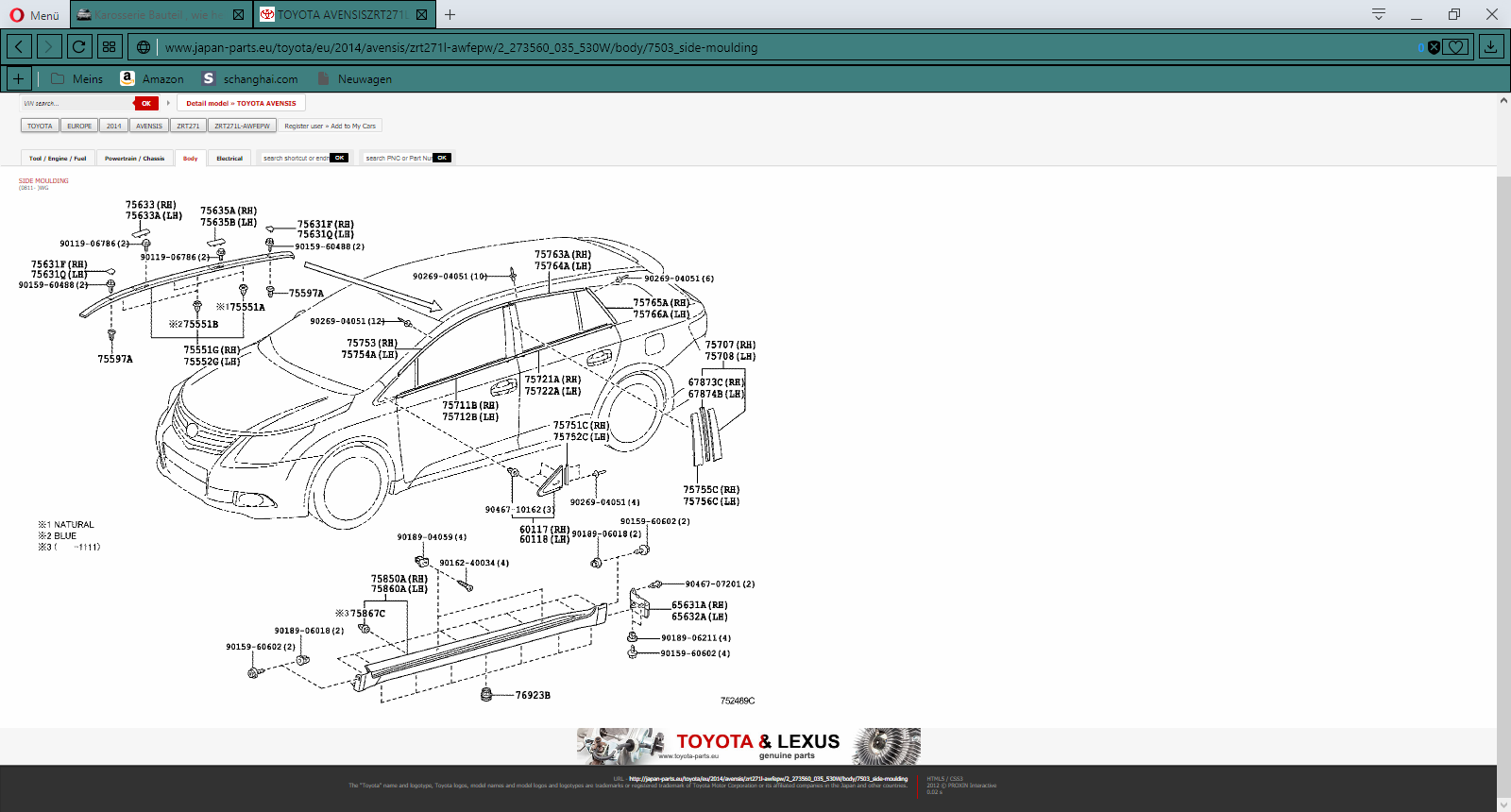
Task: Open the Opera Menü button
Action: tap(34, 15)
